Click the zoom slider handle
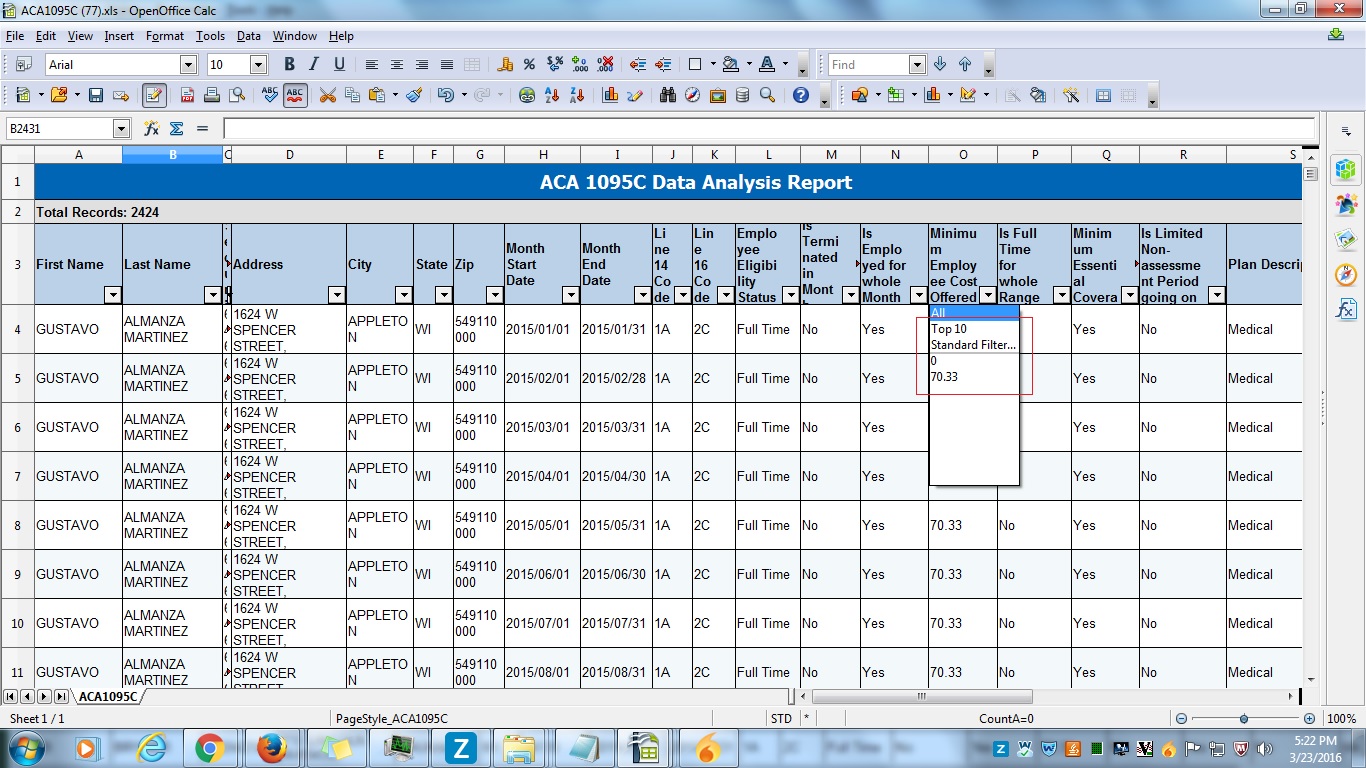The image size is (1366, 768). (1243, 718)
